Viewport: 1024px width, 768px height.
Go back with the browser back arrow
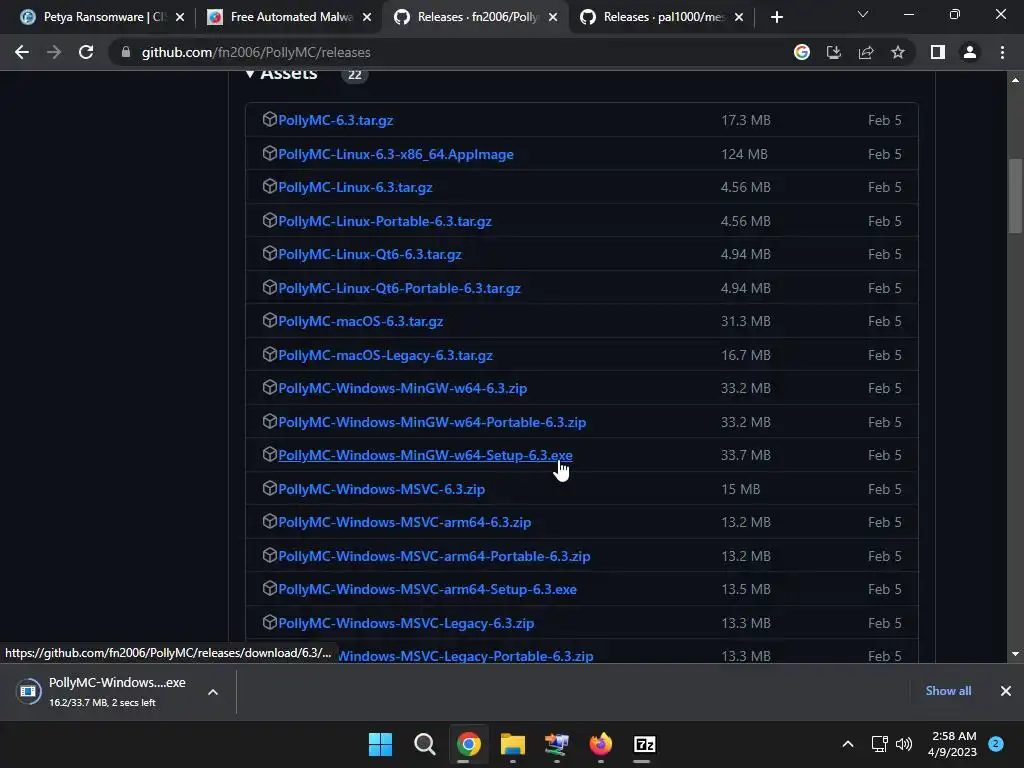click(x=22, y=52)
